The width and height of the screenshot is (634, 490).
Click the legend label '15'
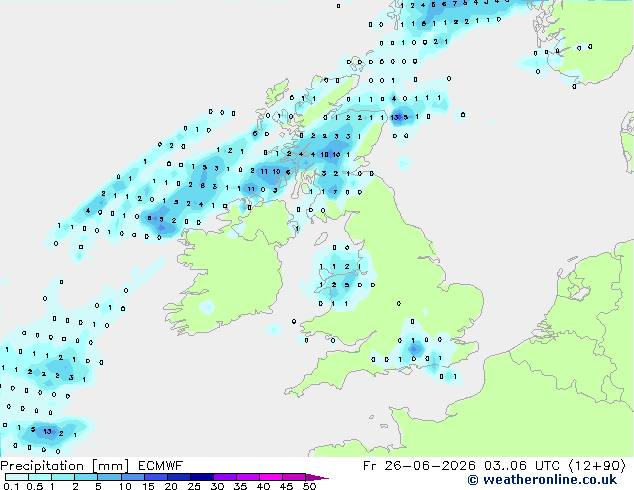coord(148,486)
